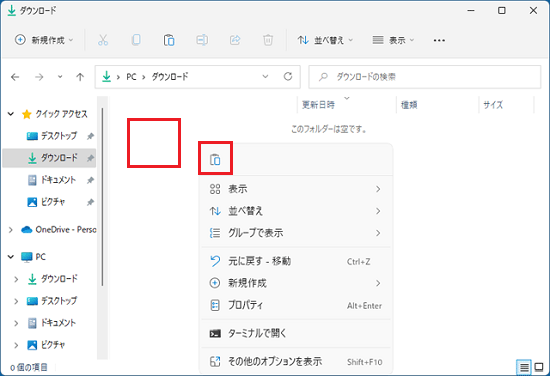Click the properties icon beside プロパティ

[215, 305]
